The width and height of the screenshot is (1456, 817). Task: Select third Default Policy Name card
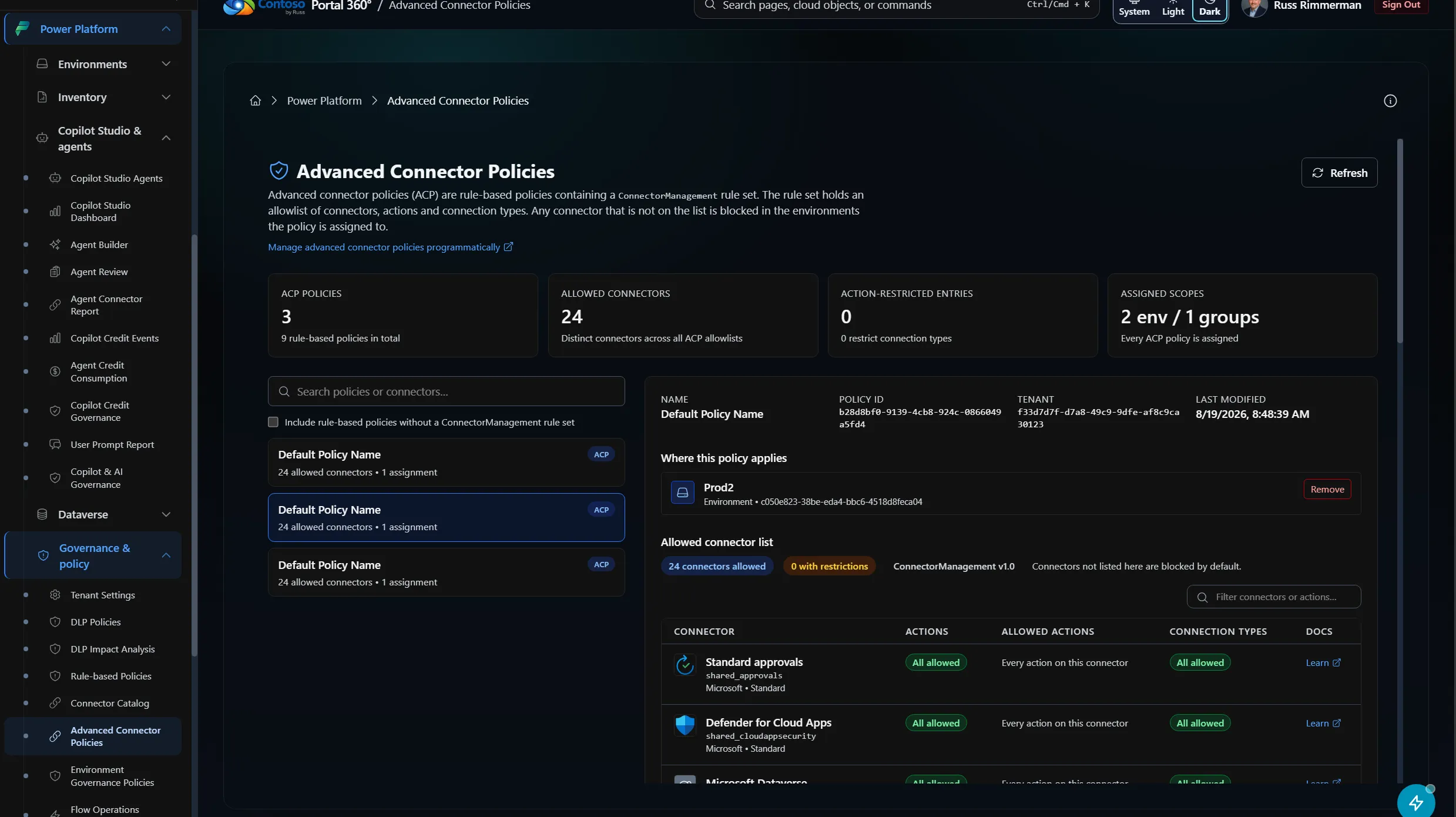446,572
